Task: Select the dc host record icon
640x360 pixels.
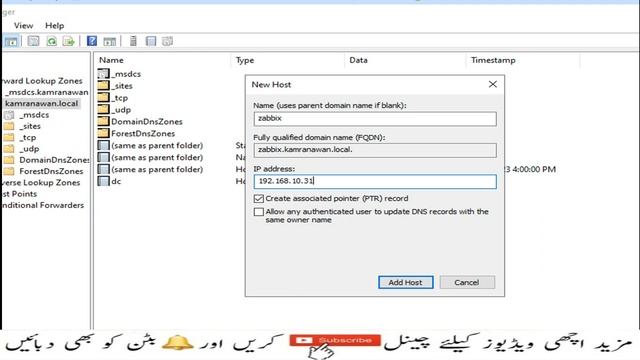Action: tap(103, 181)
